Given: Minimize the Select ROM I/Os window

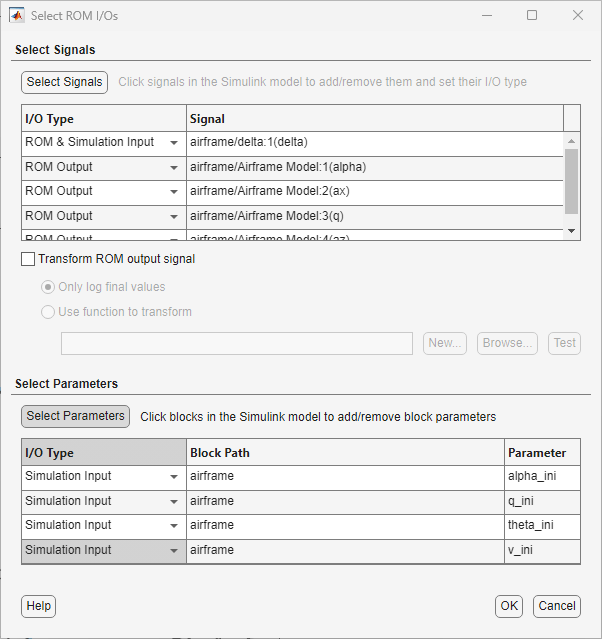Looking at the screenshot, I should coord(487,15).
